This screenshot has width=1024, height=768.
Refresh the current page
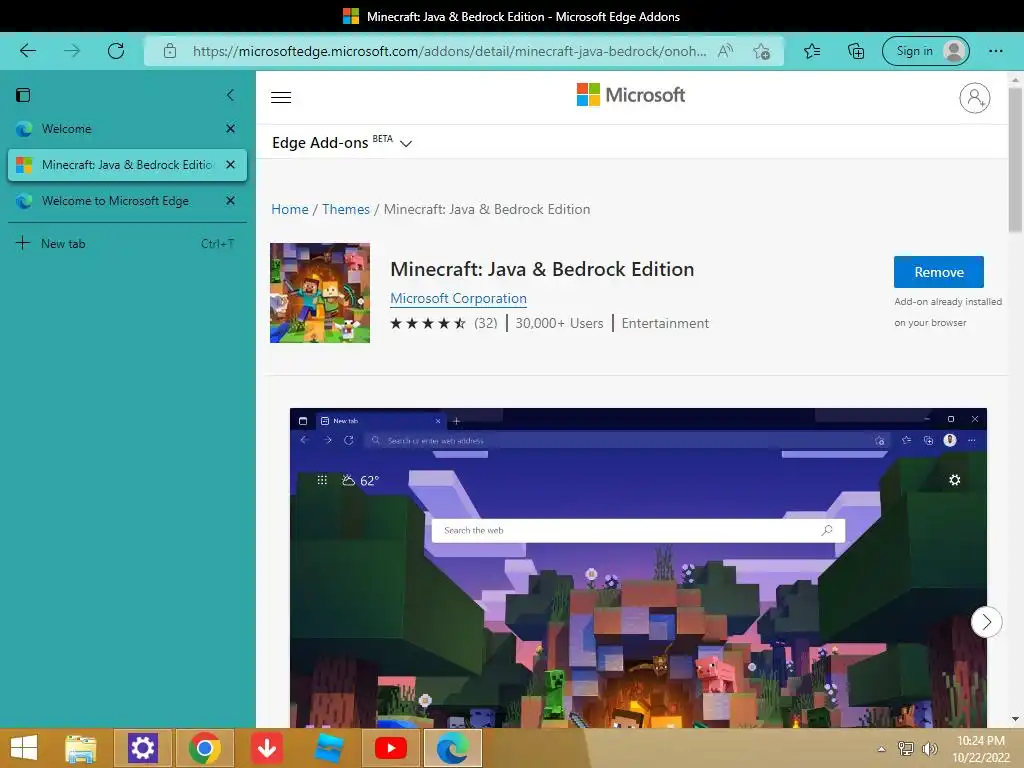tap(116, 51)
